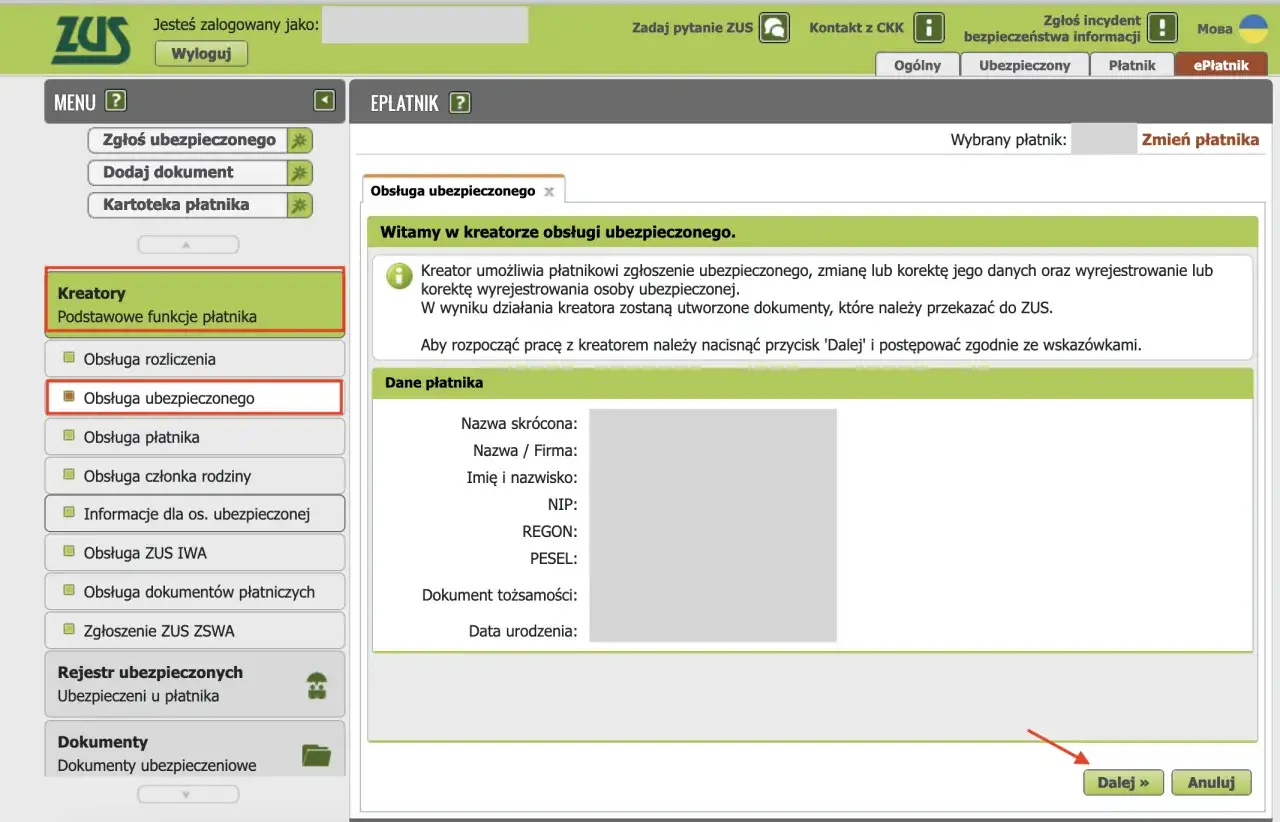
Task: Open the Zmień płatnika link
Action: coord(1200,140)
